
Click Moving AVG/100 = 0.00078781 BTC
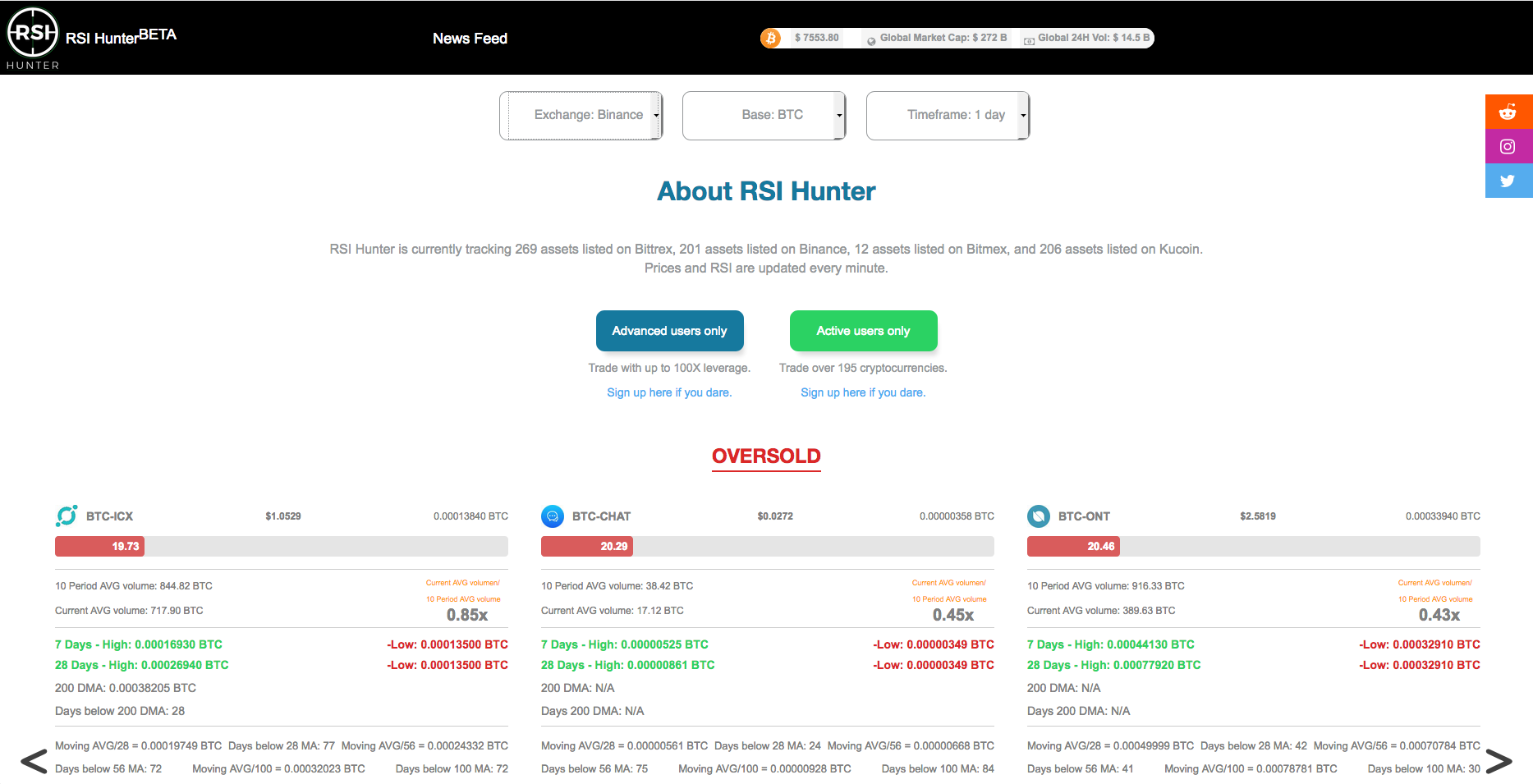1251,769
